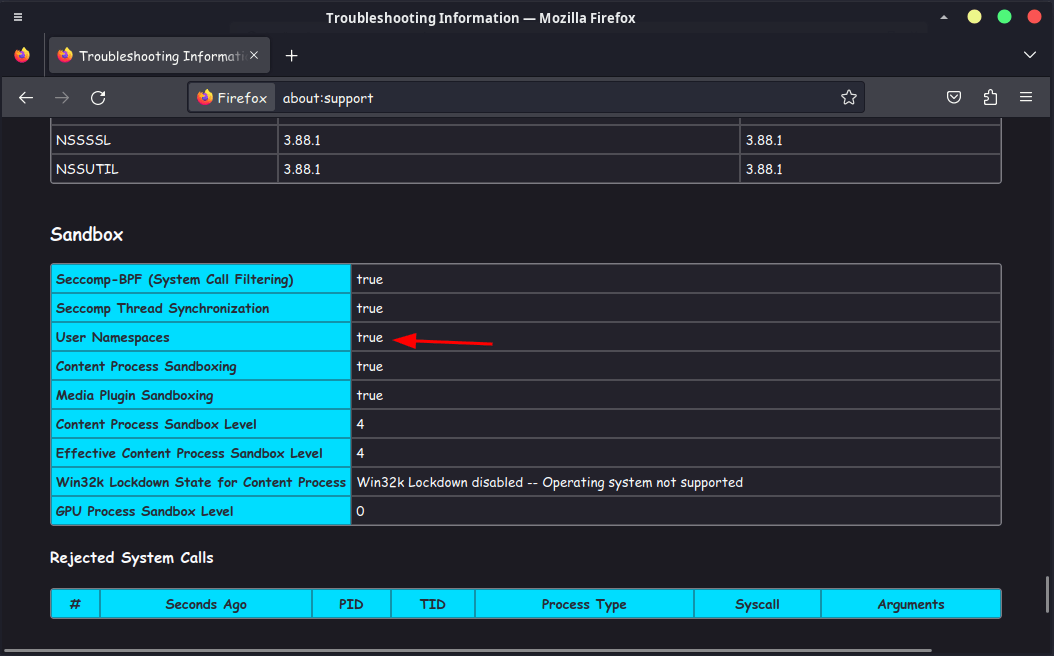The height and width of the screenshot is (656, 1054).
Task: Click the collapse arrow in the titlebar
Action: (944, 16)
